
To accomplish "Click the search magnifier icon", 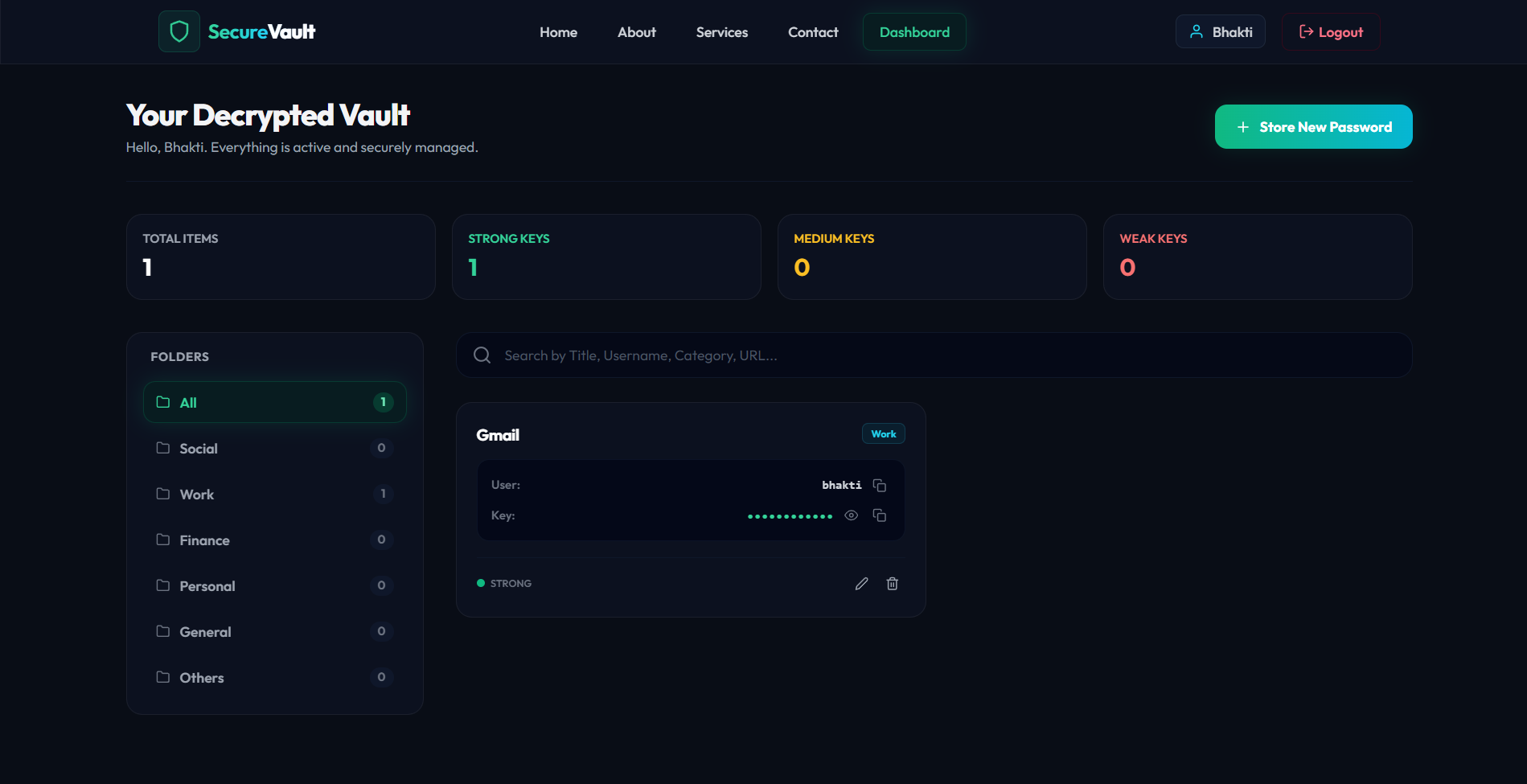I will 482,355.
